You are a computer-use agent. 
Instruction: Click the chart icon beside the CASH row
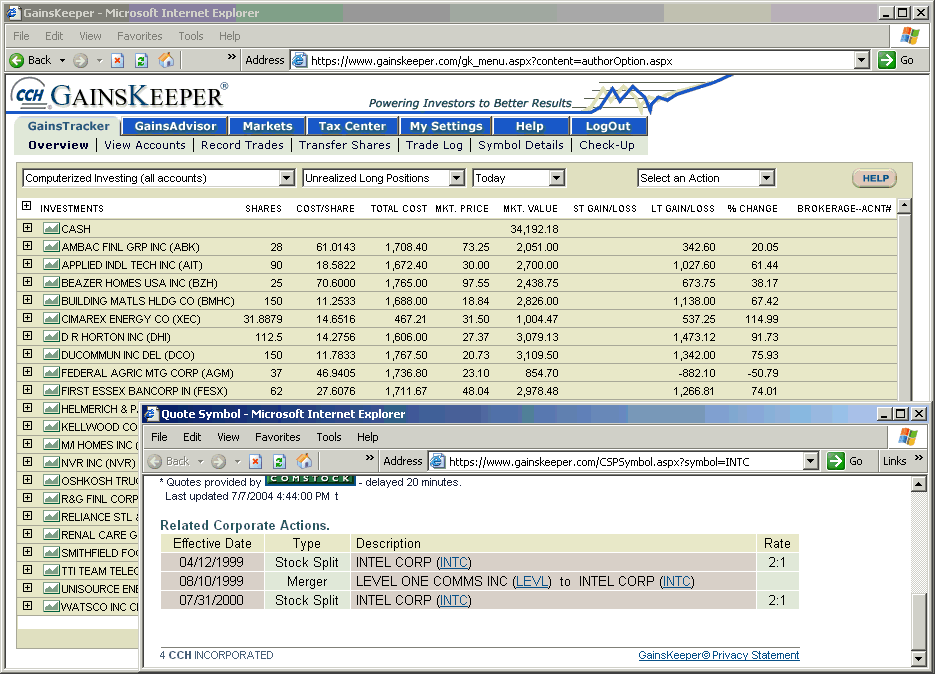51,229
